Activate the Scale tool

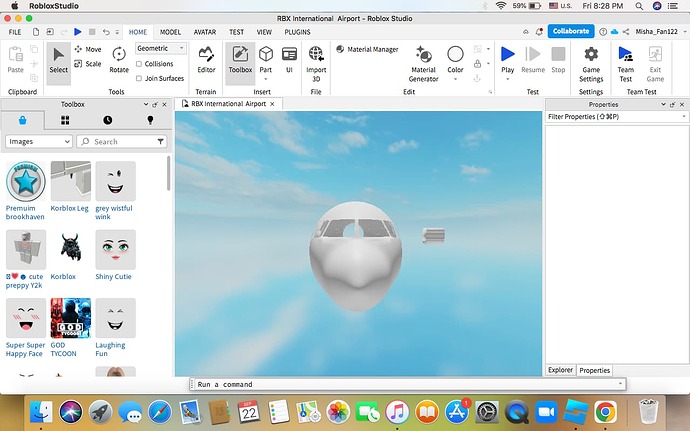point(87,63)
